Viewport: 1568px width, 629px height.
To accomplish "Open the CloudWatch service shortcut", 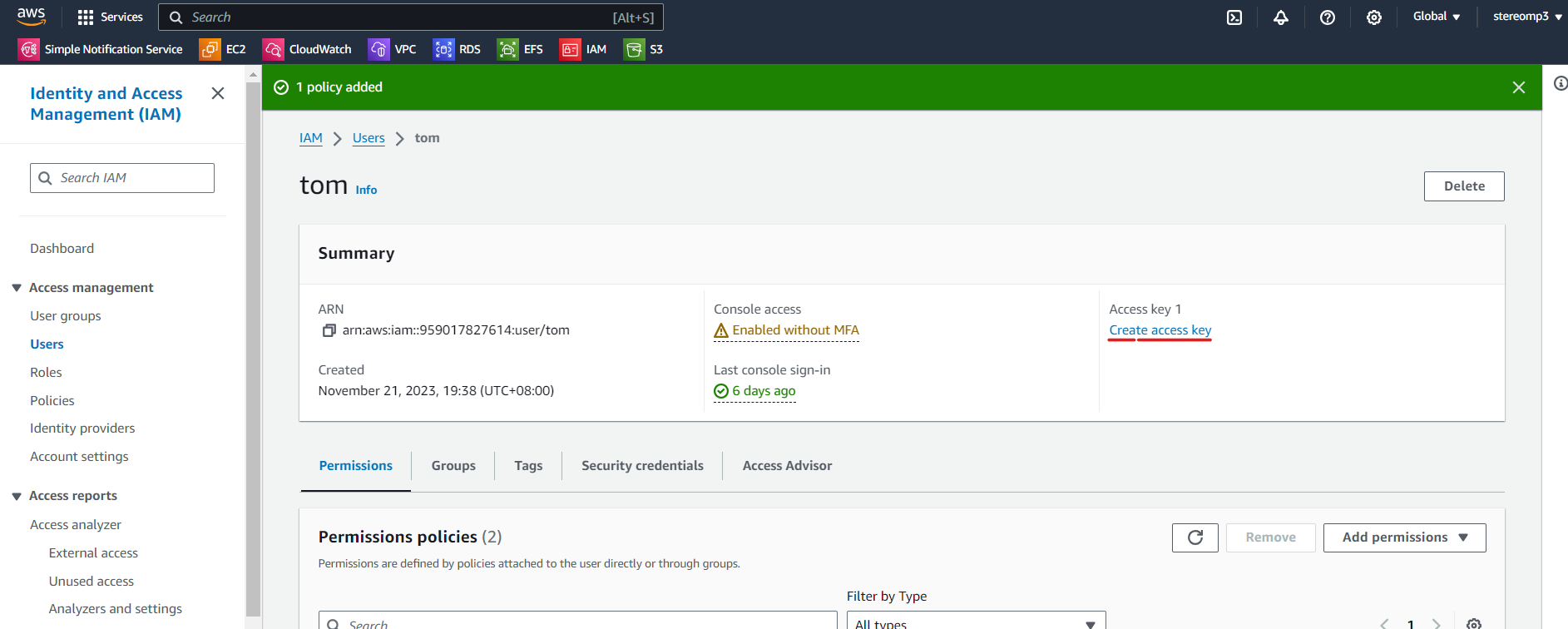I will pyautogui.click(x=307, y=49).
